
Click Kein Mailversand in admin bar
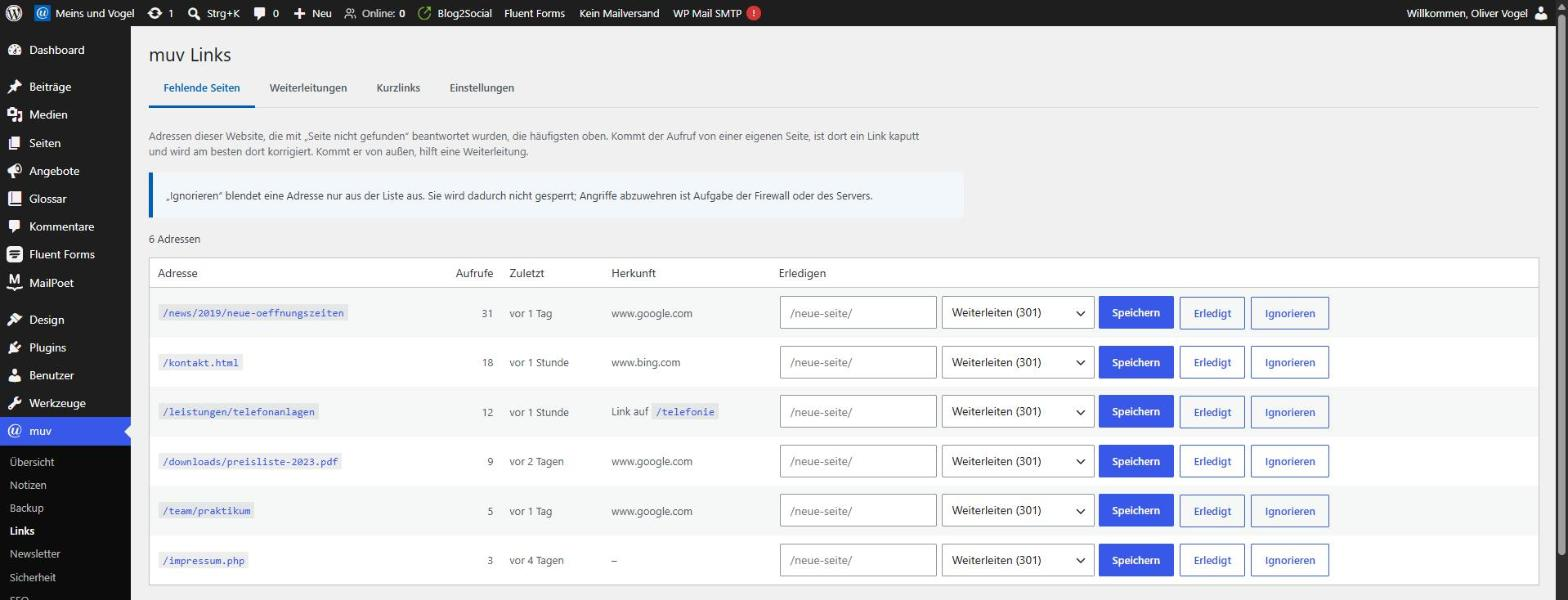coord(619,13)
